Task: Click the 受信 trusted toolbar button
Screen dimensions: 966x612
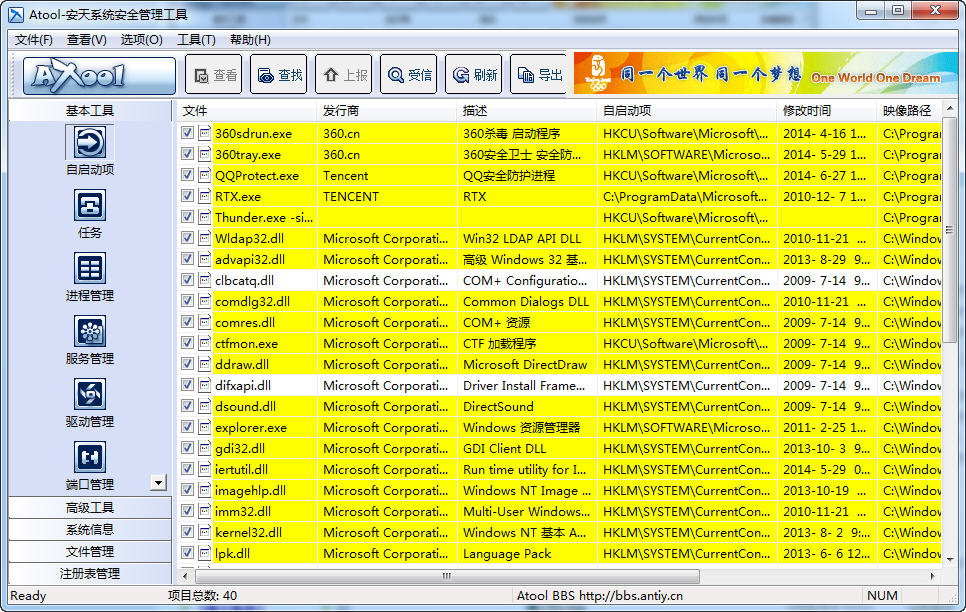Action: [408, 75]
